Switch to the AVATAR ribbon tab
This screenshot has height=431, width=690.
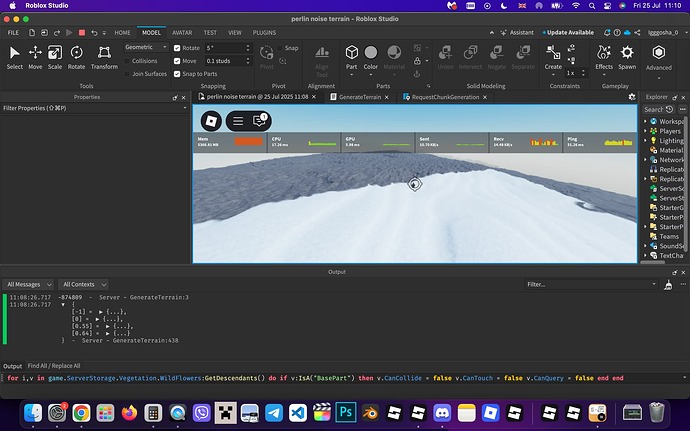tap(182, 33)
